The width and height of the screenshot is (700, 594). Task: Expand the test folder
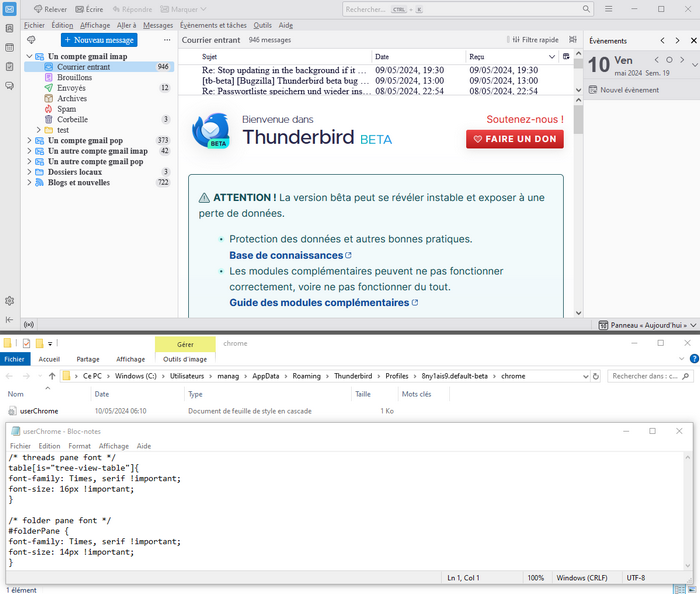39,130
